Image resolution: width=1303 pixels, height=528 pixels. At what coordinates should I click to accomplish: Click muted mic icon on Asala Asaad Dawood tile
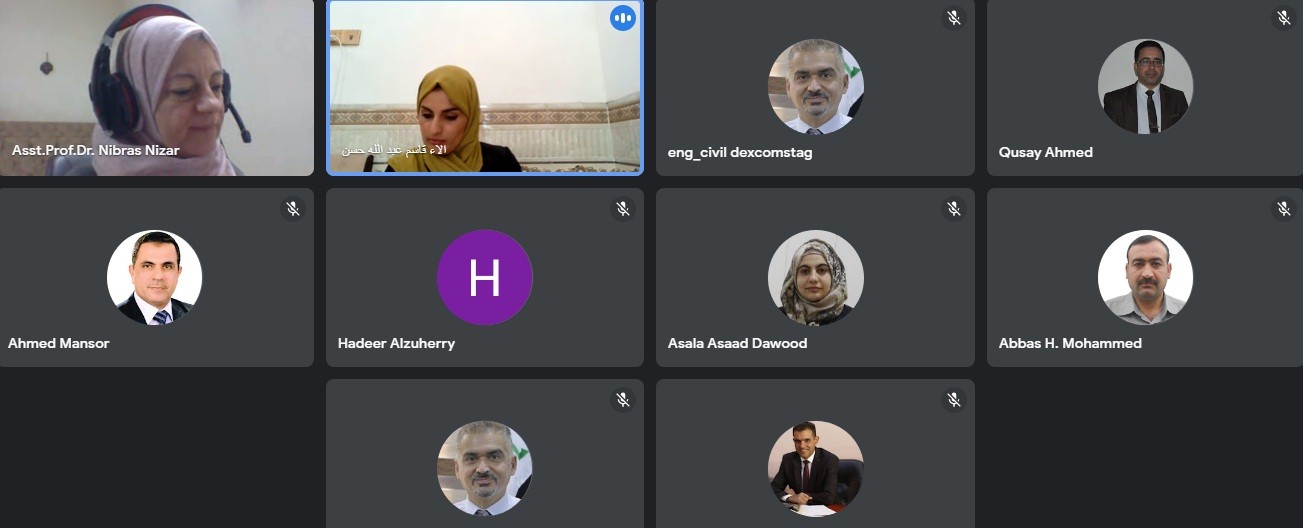click(954, 209)
